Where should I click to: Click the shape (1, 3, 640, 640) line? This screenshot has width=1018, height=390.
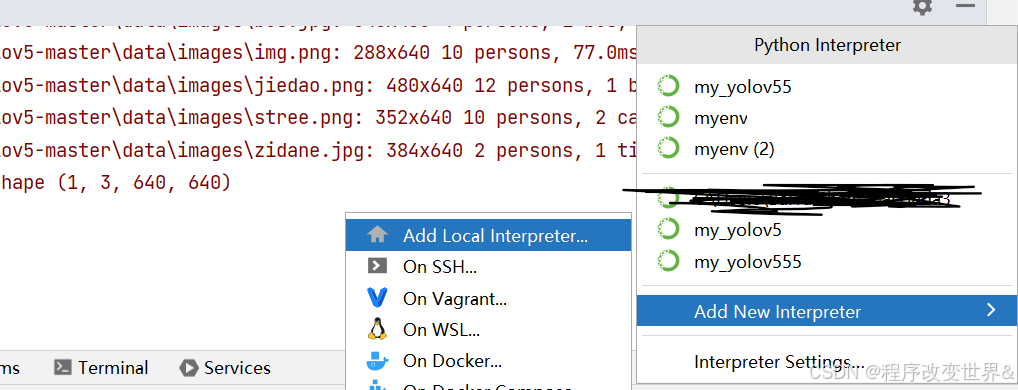click(116, 183)
